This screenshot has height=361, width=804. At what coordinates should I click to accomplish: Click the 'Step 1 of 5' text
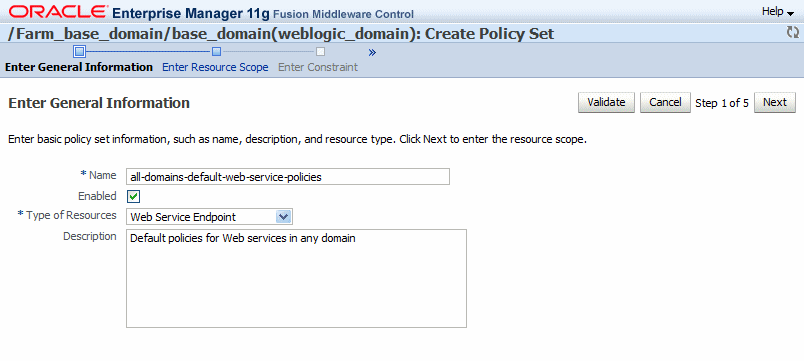coord(722,103)
